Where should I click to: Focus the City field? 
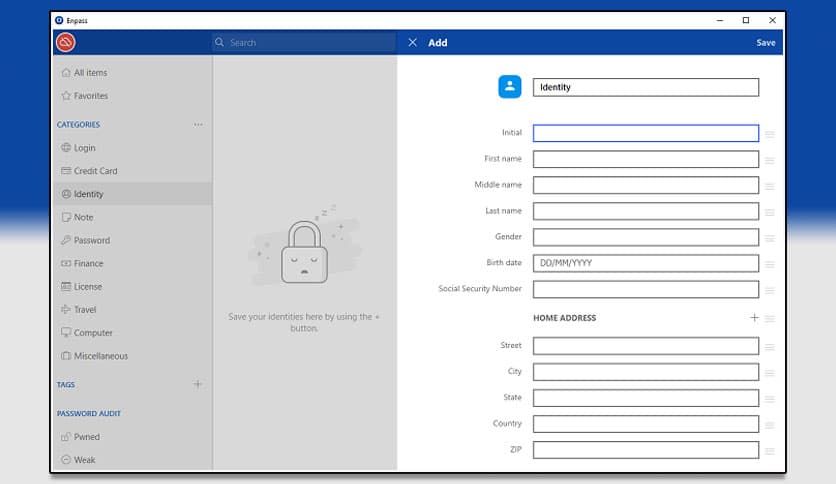[646, 372]
